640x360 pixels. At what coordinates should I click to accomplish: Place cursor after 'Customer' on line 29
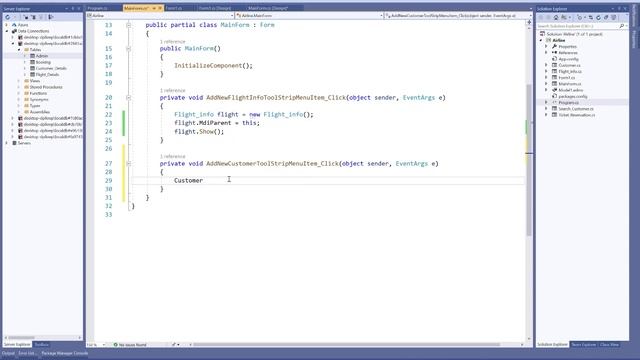pyautogui.click(x=203, y=180)
